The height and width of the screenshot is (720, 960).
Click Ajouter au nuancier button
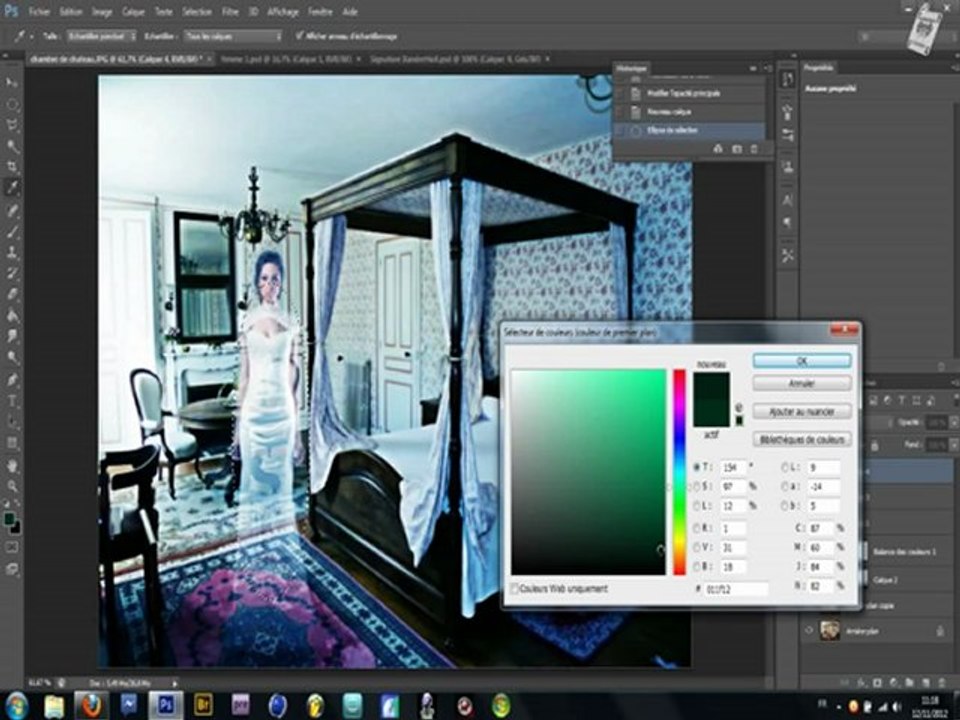pyautogui.click(x=801, y=411)
